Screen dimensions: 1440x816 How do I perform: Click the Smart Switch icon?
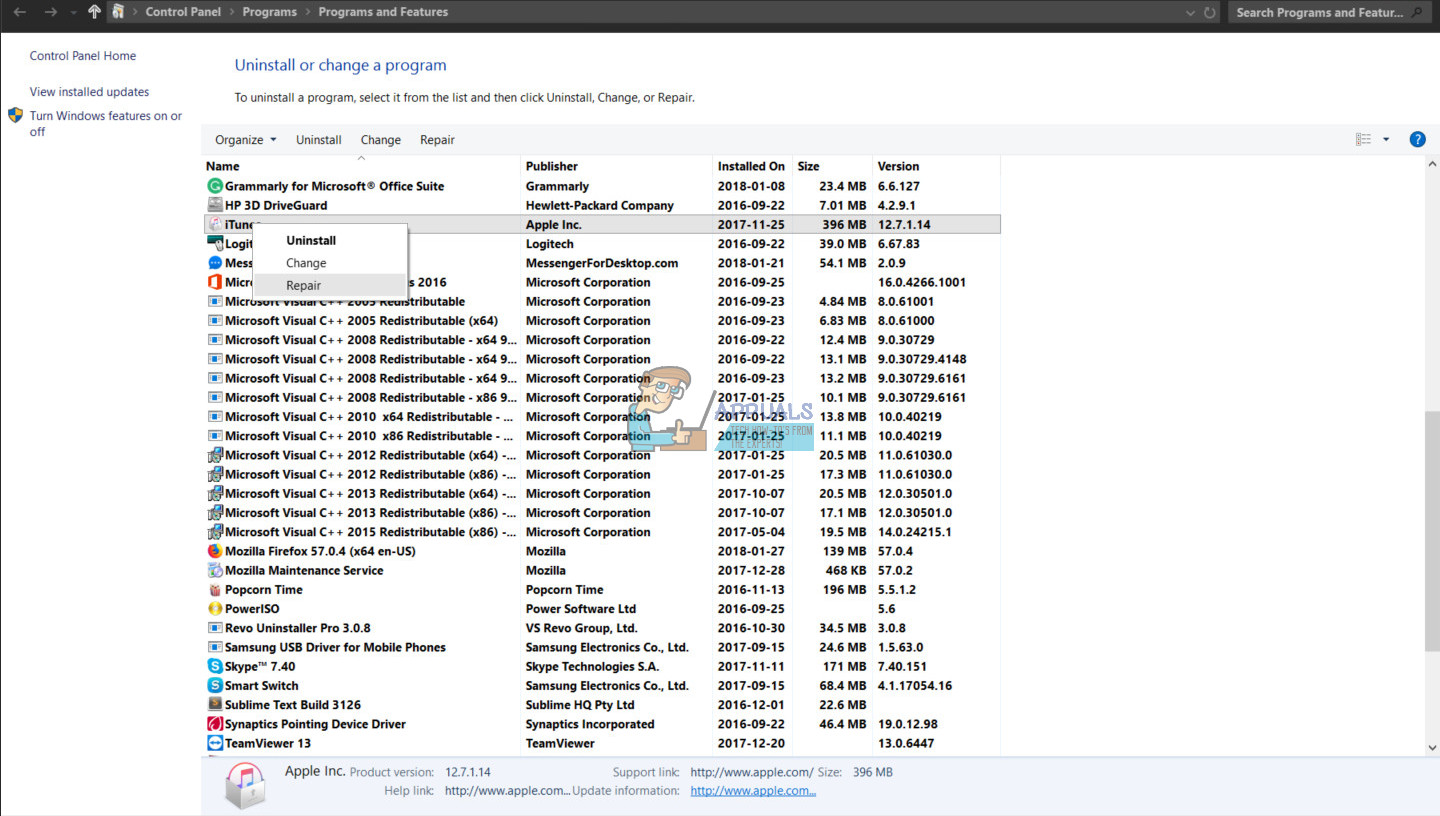(x=214, y=686)
